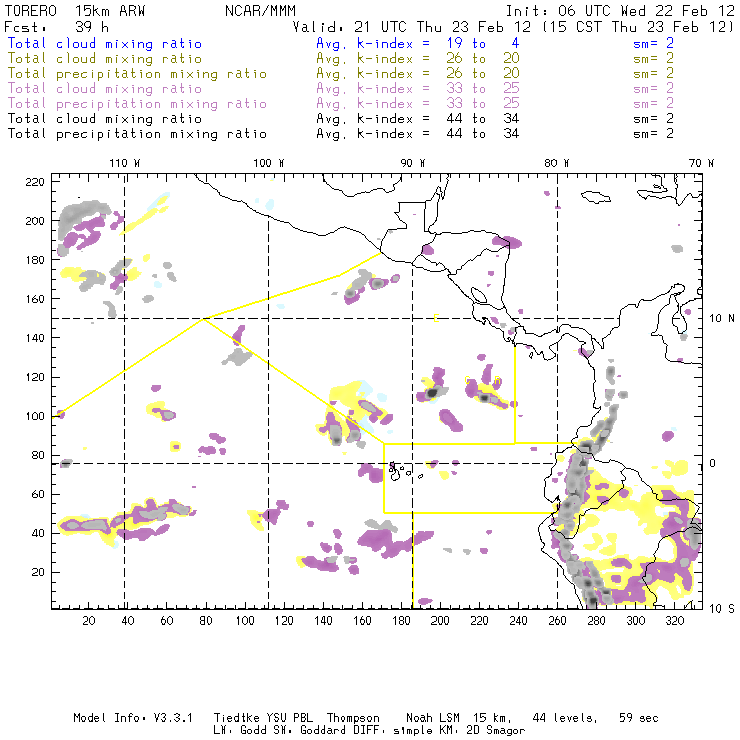Click the '40' value on the horizontal axis
The width and height of the screenshot is (740, 740).
pos(128,621)
